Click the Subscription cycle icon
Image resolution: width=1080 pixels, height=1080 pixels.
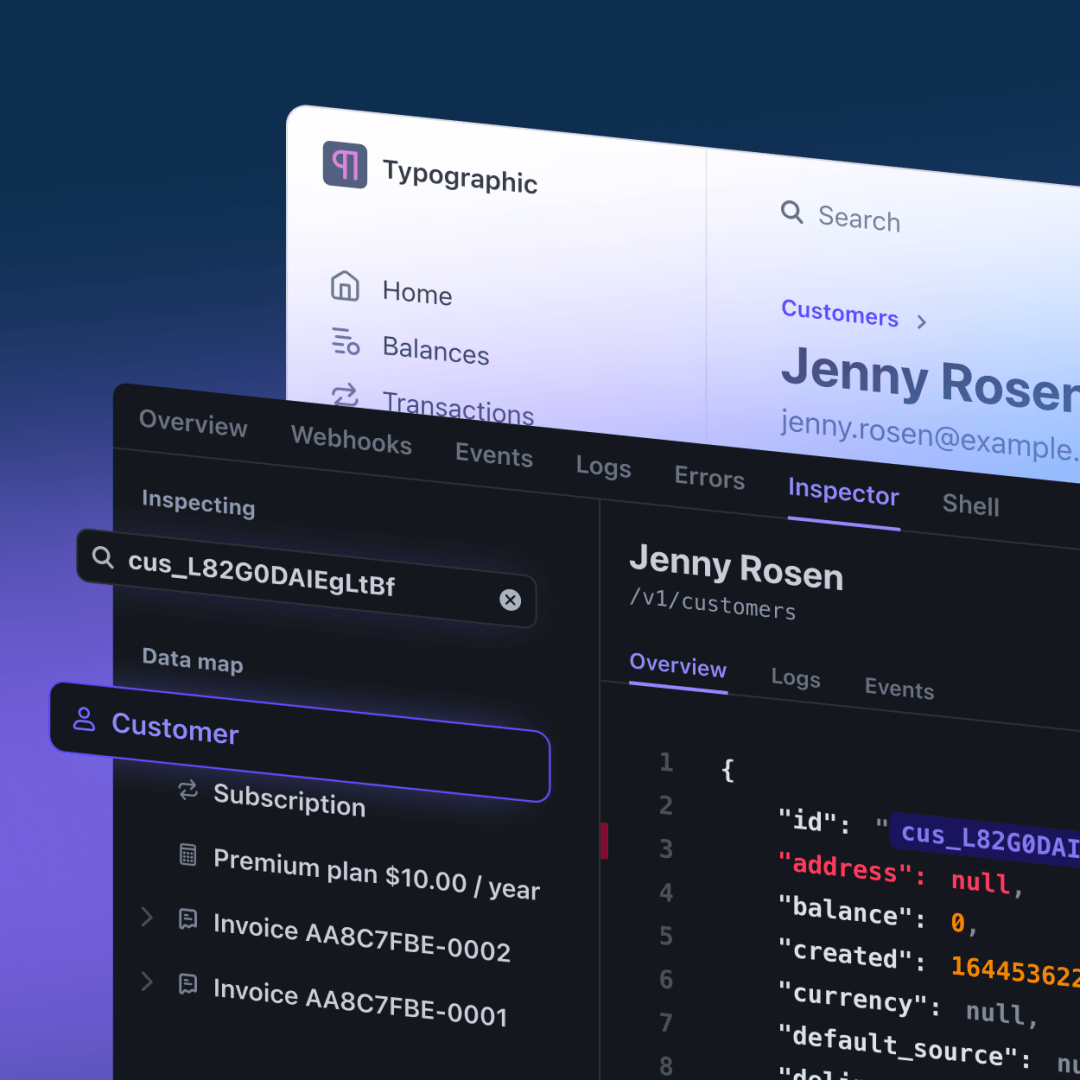(x=188, y=789)
